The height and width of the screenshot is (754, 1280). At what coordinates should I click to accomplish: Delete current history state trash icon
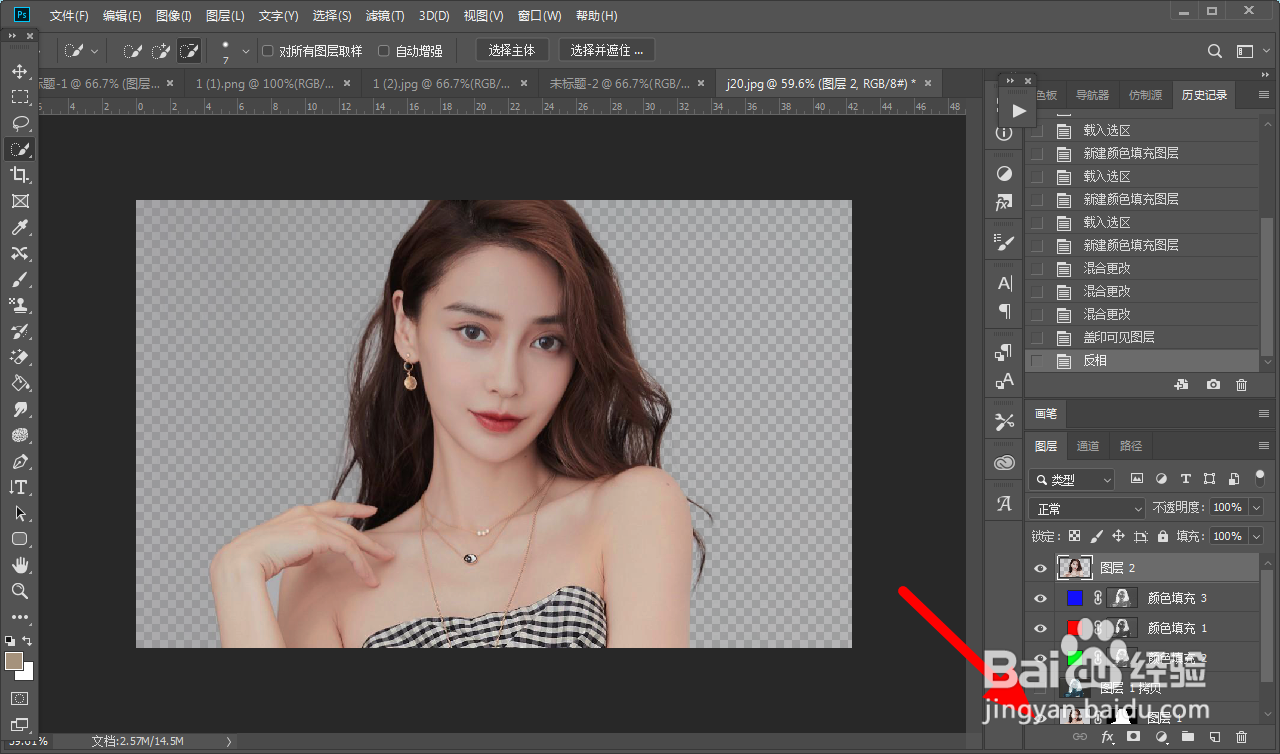pyautogui.click(x=1241, y=385)
